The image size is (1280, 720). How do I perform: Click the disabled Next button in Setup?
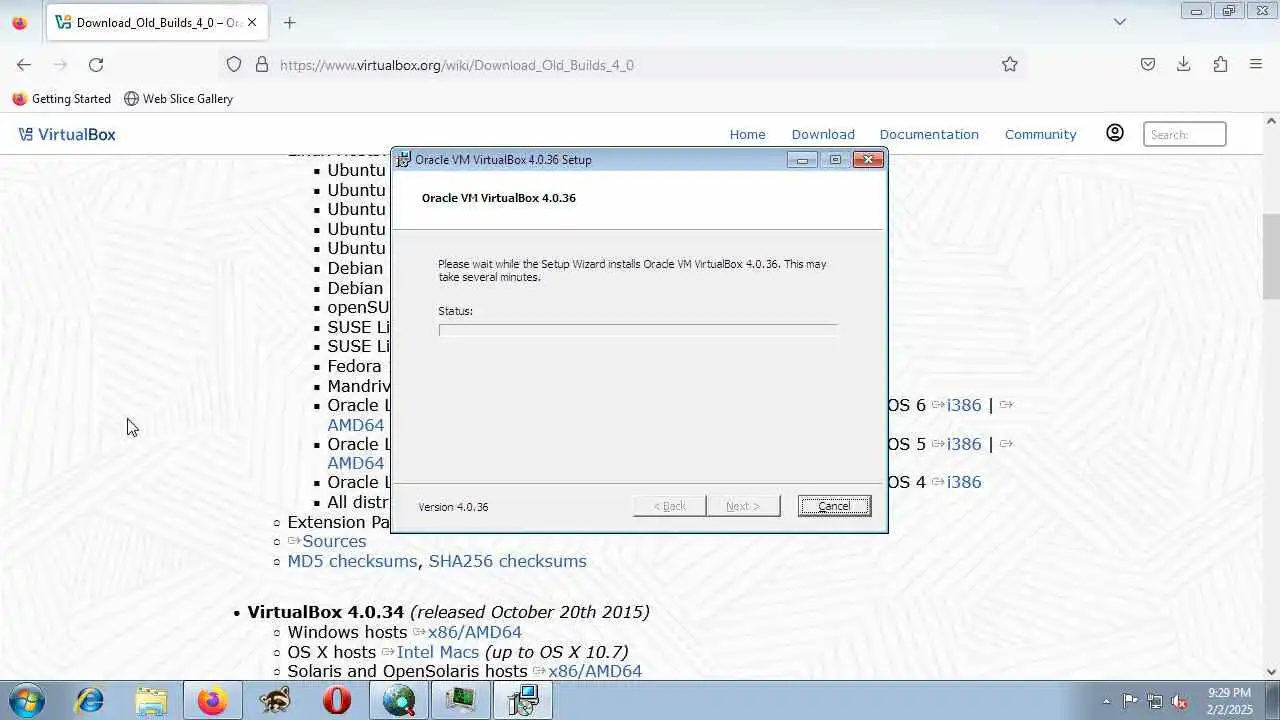(x=743, y=506)
